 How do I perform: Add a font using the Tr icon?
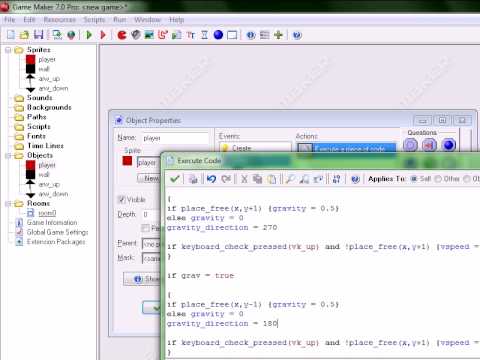(x=191, y=35)
